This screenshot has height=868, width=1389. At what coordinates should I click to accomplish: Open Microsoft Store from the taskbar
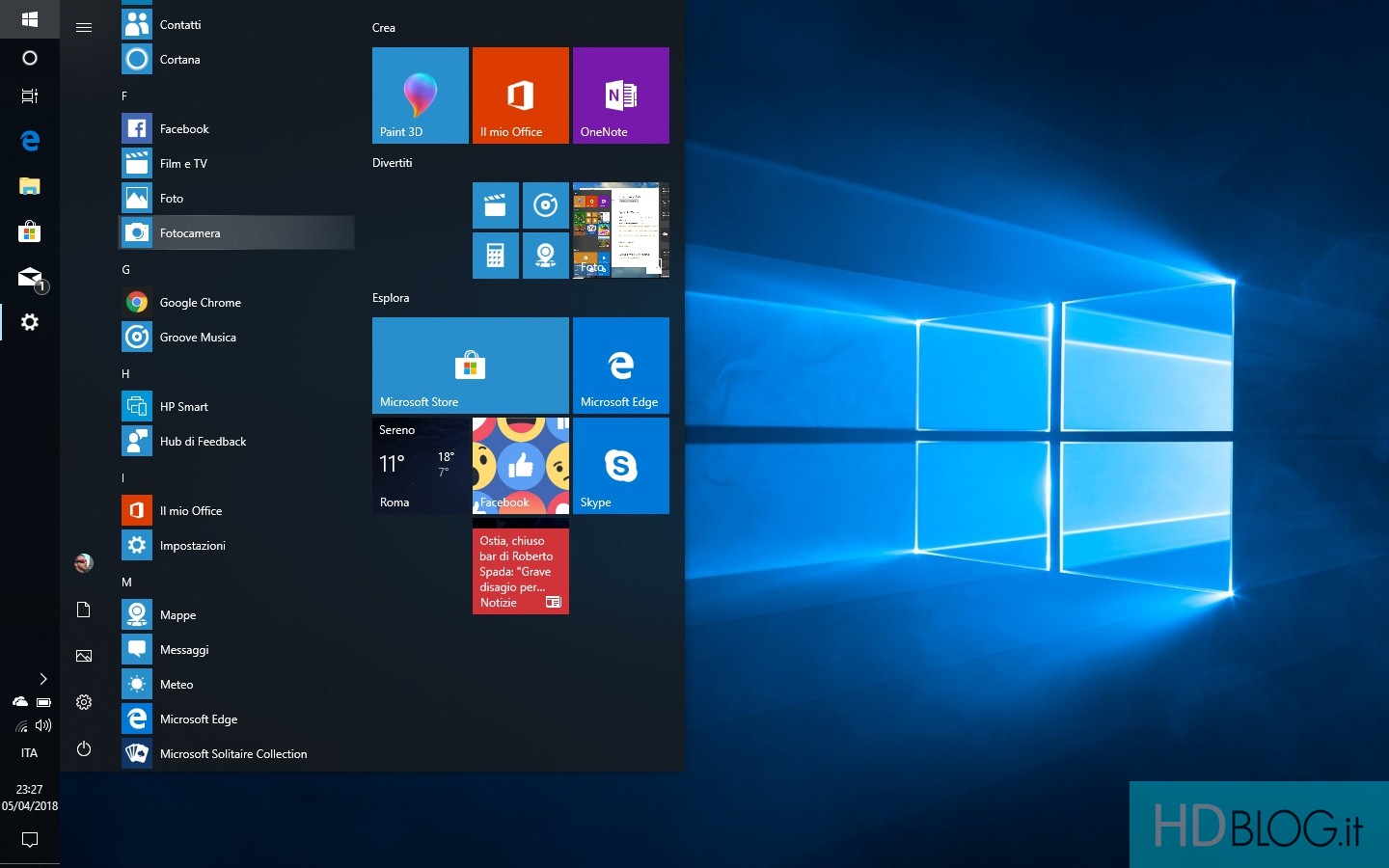30,231
